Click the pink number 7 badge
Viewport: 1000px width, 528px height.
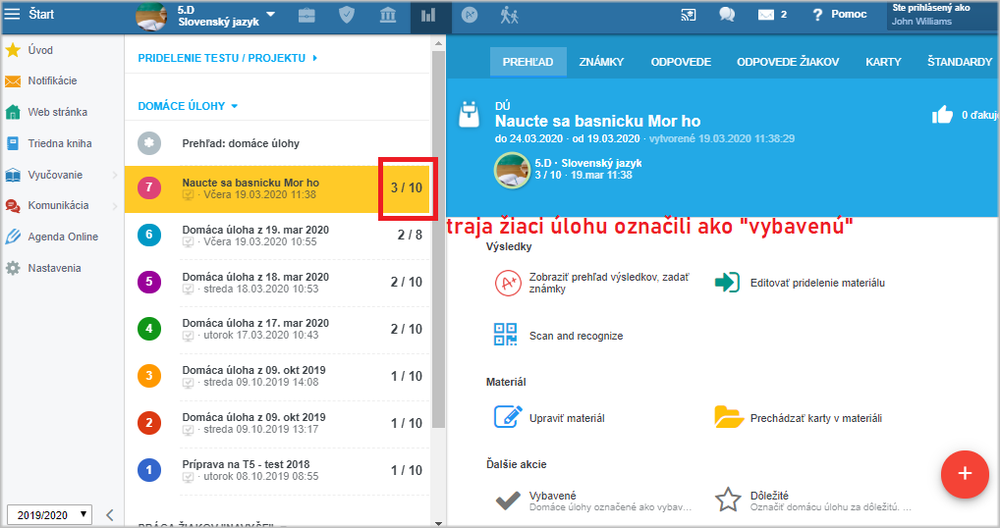[x=149, y=187]
